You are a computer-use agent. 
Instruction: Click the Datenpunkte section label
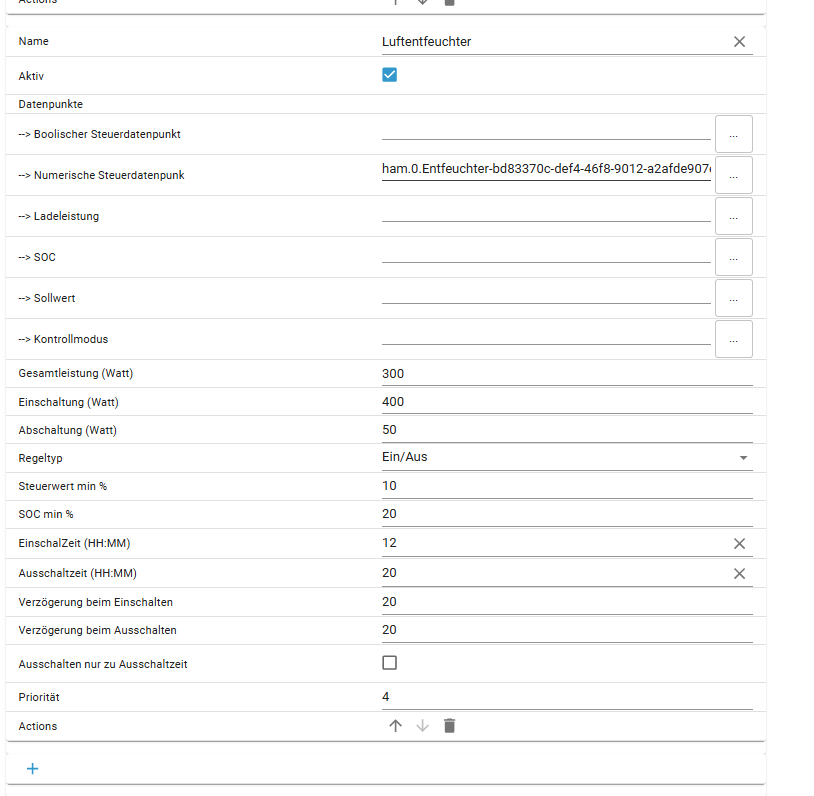point(50,104)
